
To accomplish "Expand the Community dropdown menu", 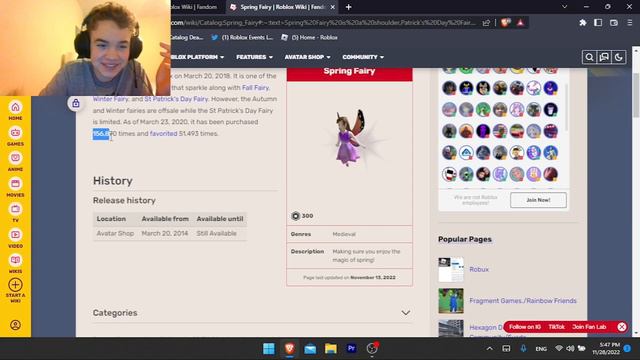I will 363,57.
